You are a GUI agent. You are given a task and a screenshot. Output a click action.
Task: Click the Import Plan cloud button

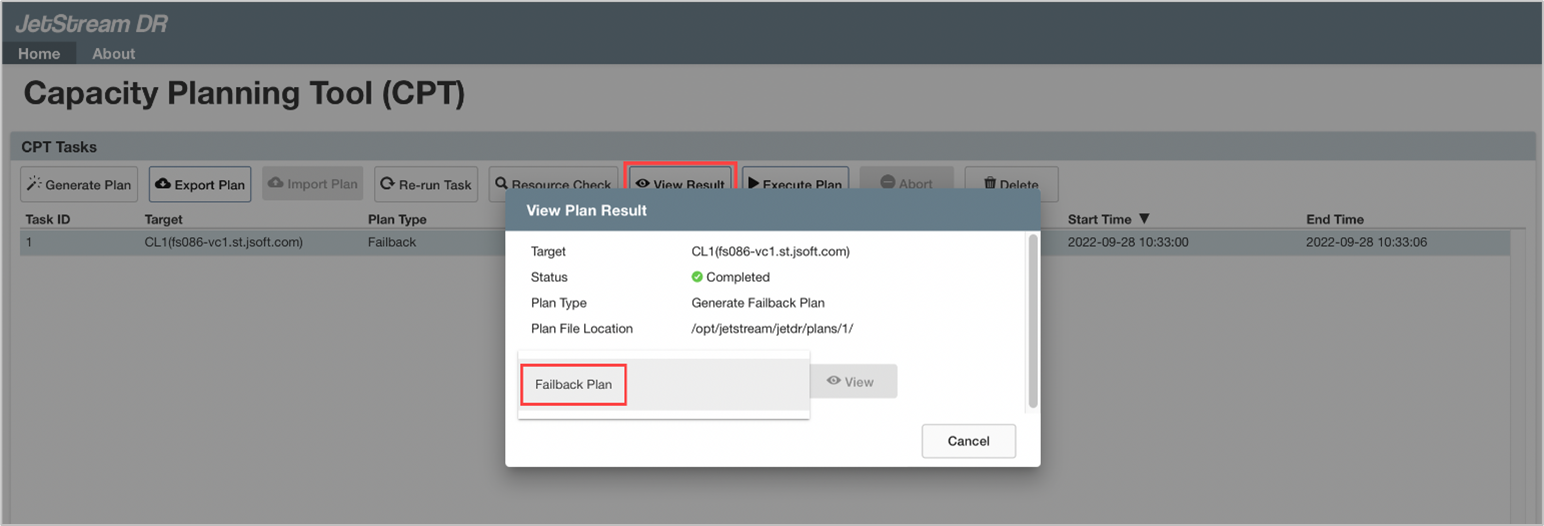coord(313,184)
